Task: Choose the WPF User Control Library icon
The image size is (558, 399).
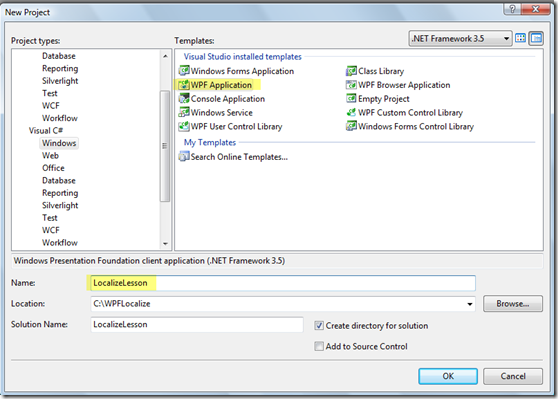Action: (x=184, y=126)
